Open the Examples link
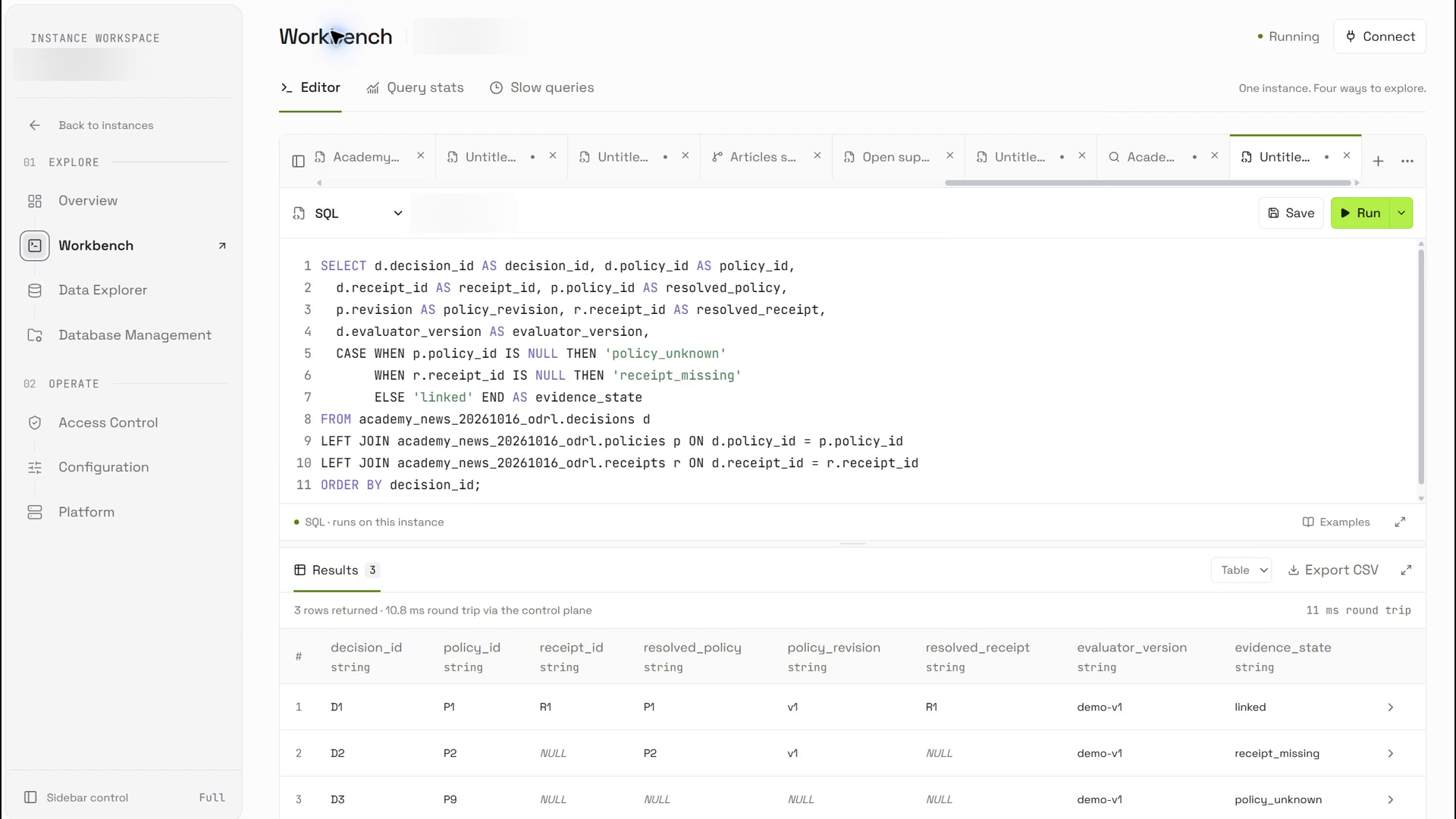Screen dimensions: 1456x819 tap(1335, 522)
